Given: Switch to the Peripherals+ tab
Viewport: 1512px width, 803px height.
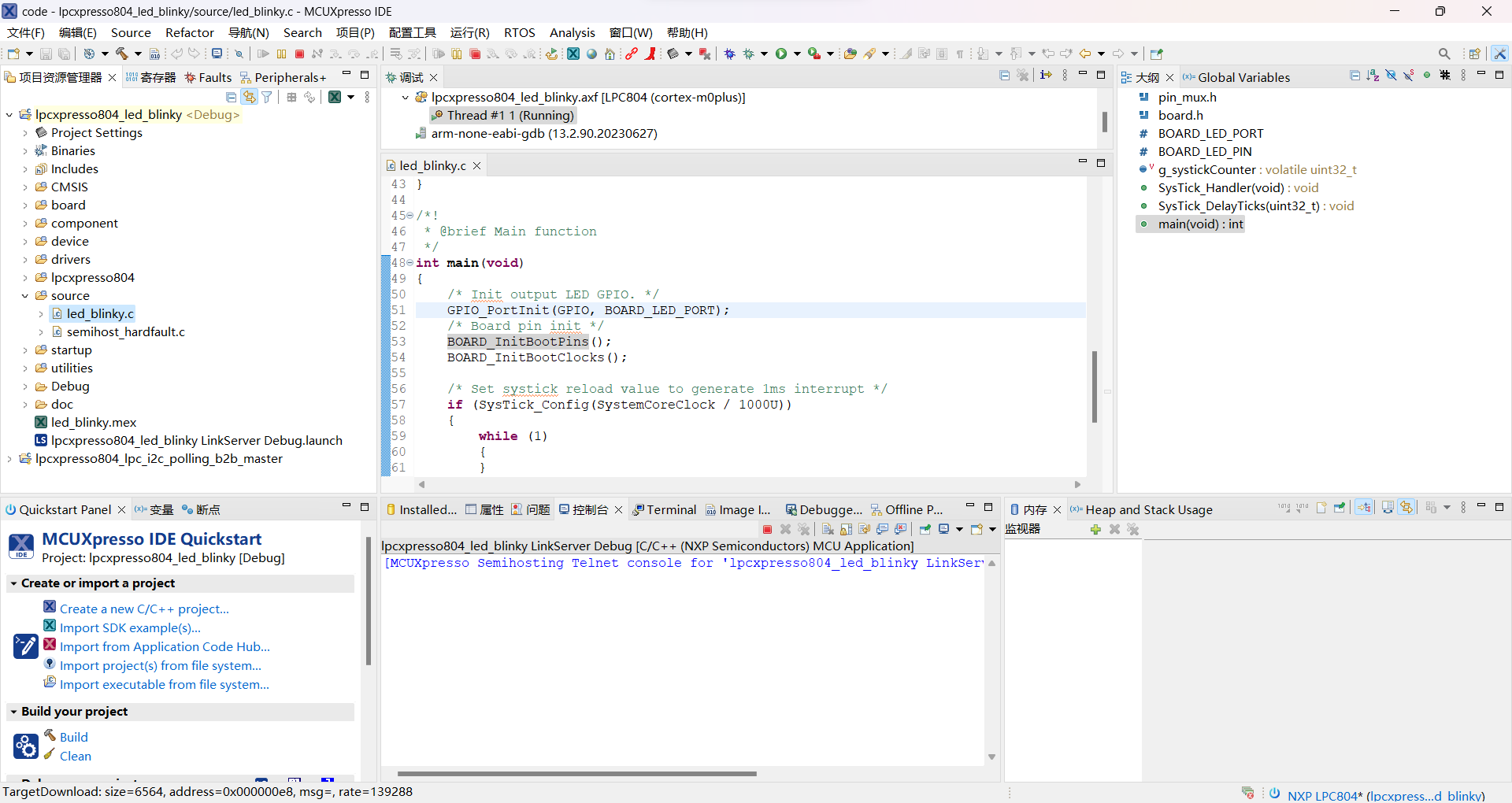Looking at the screenshot, I should pos(283,77).
